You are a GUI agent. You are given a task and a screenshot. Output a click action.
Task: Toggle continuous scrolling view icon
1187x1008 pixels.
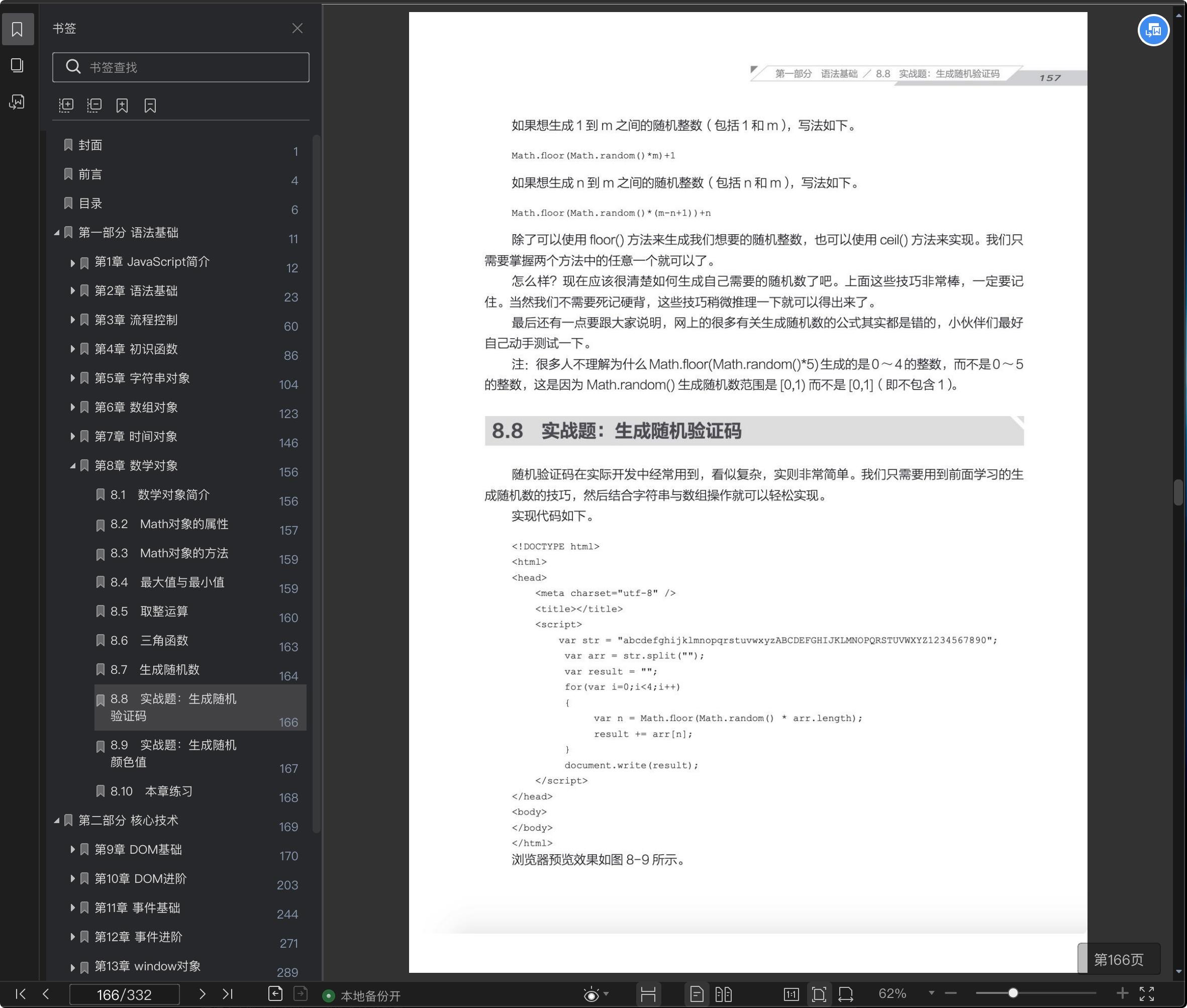pos(648,994)
